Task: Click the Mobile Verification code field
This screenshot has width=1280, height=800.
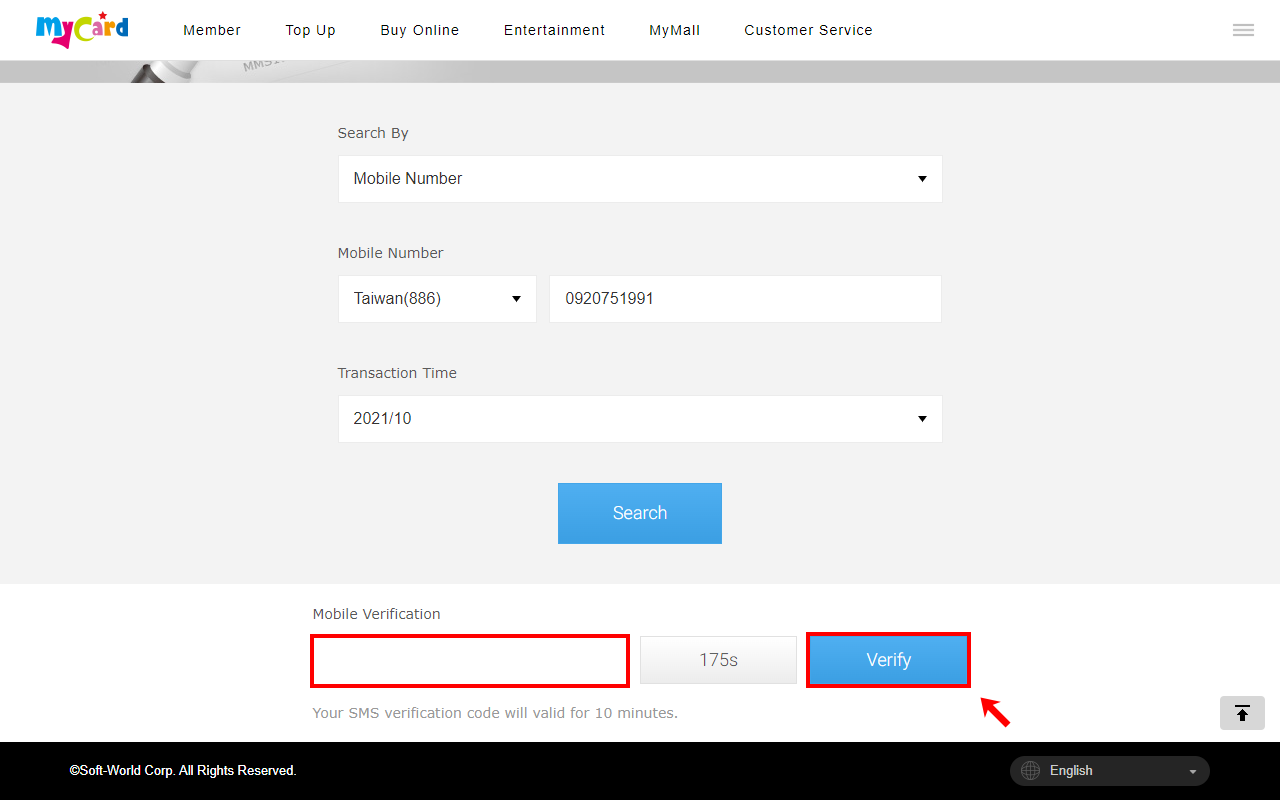Action: tap(470, 660)
